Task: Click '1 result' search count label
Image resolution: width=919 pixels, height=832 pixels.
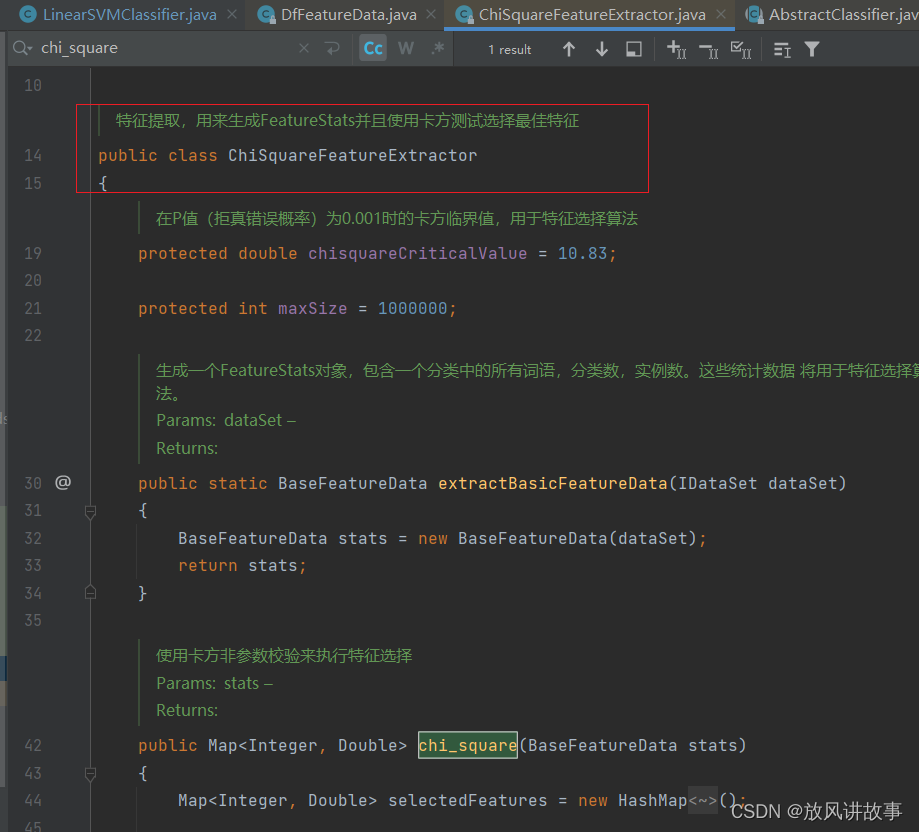Action: pyautogui.click(x=509, y=50)
